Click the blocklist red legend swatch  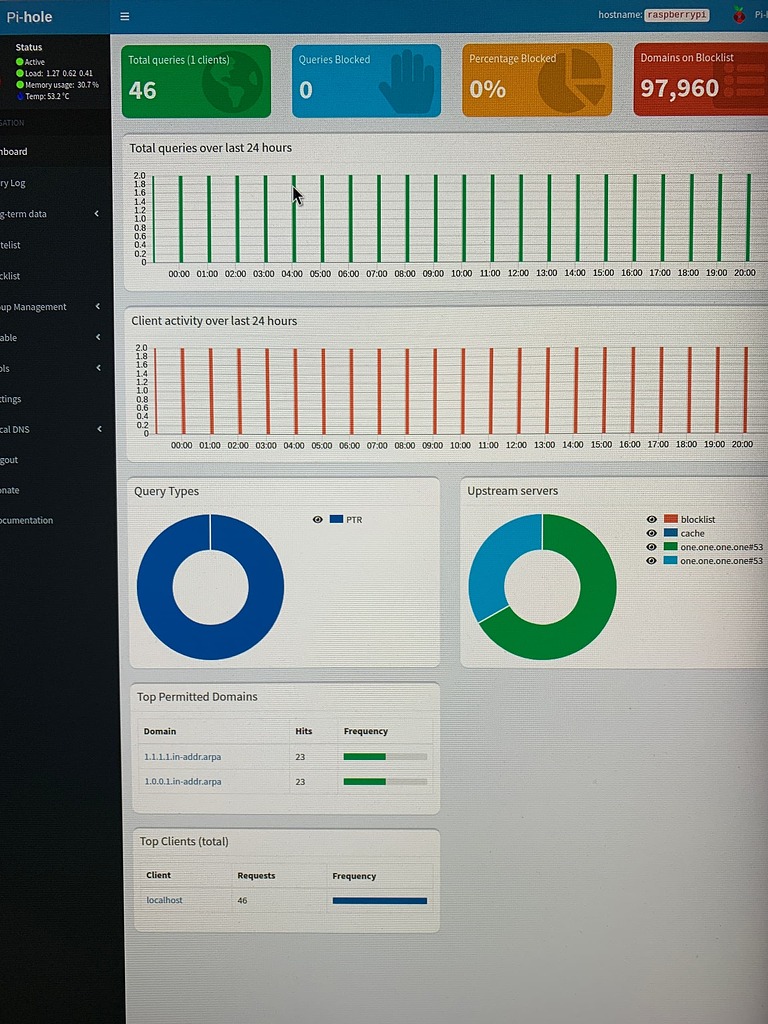(671, 519)
